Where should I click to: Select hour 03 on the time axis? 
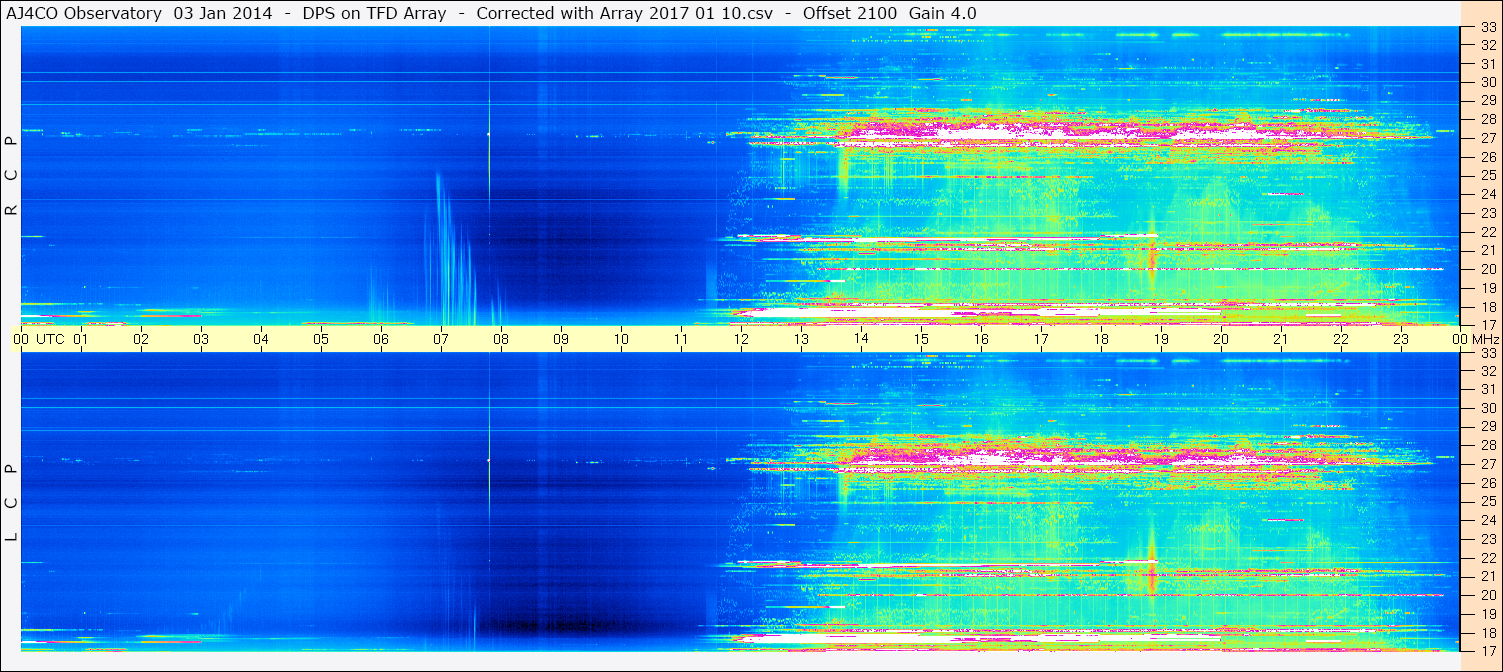pyautogui.click(x=201, y=339)
